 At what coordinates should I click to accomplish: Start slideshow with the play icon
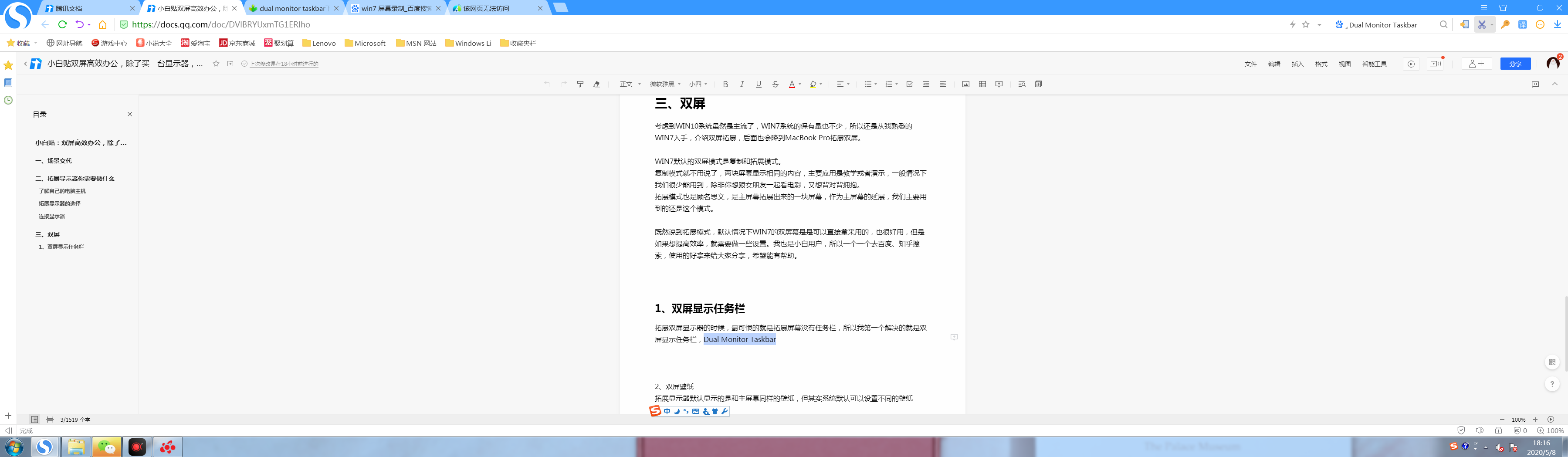pyautogui.click(x=1411, y=64)
